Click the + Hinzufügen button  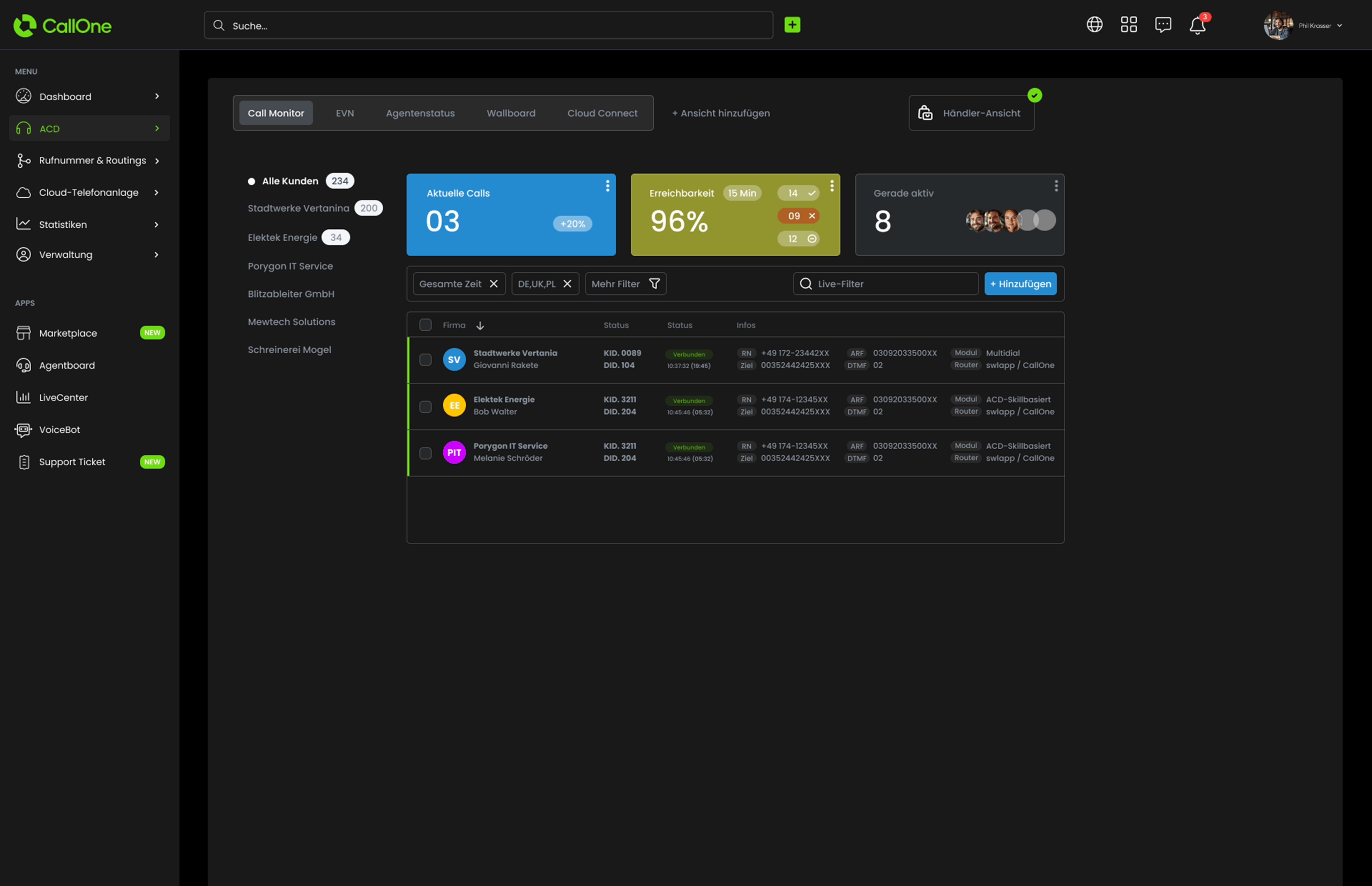1020,284
